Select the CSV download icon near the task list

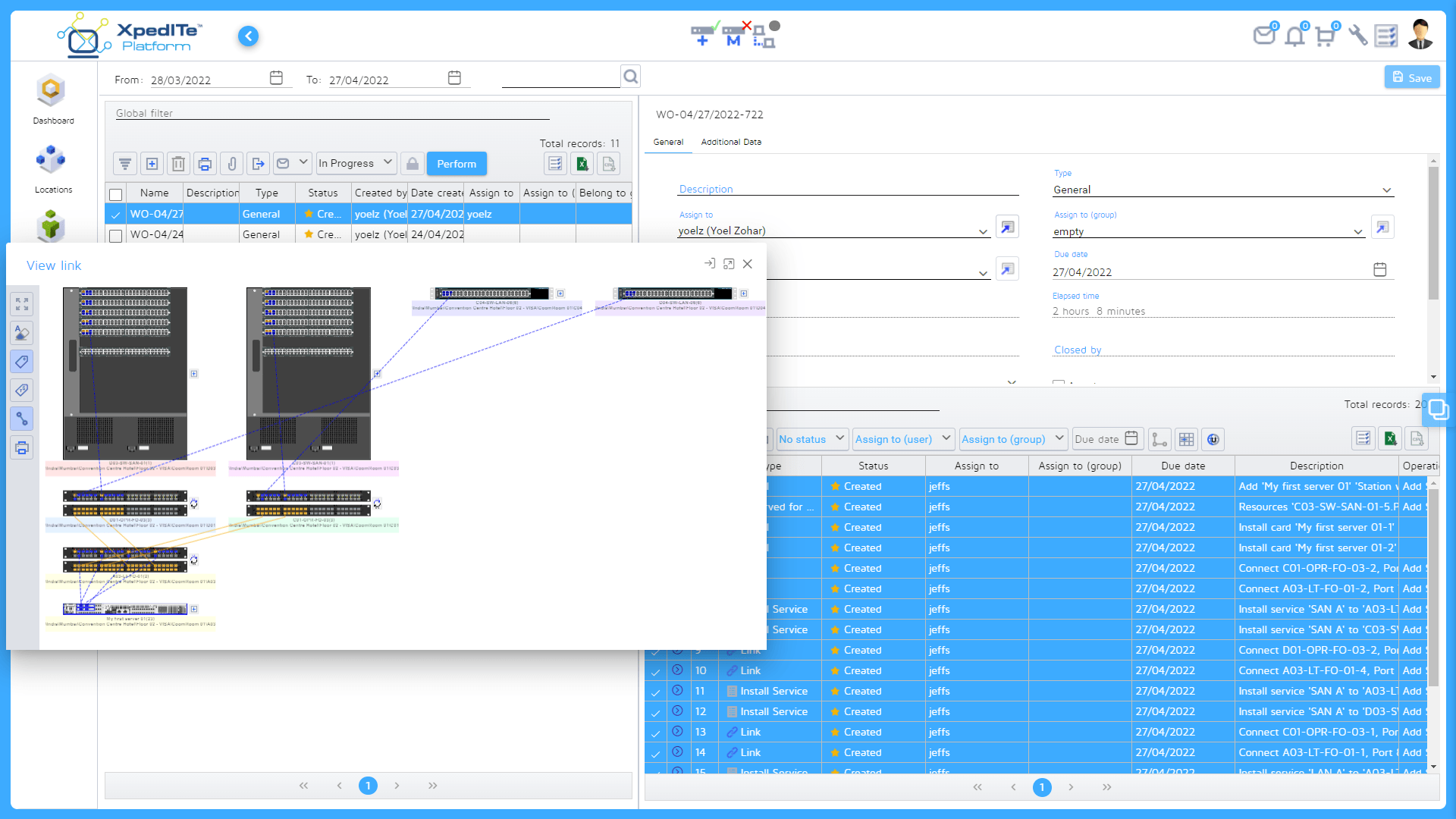click(x=1417, y=438)
